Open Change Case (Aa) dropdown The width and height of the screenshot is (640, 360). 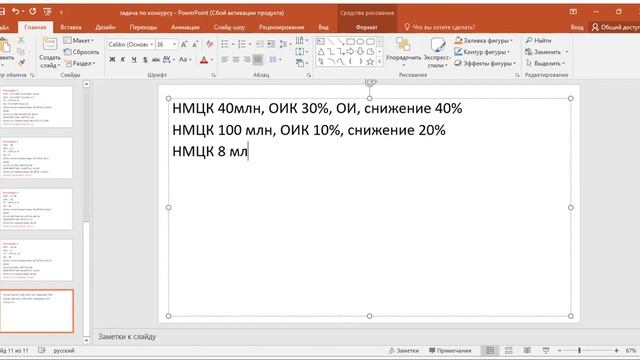pyautogui.click(x=185, y=60)
